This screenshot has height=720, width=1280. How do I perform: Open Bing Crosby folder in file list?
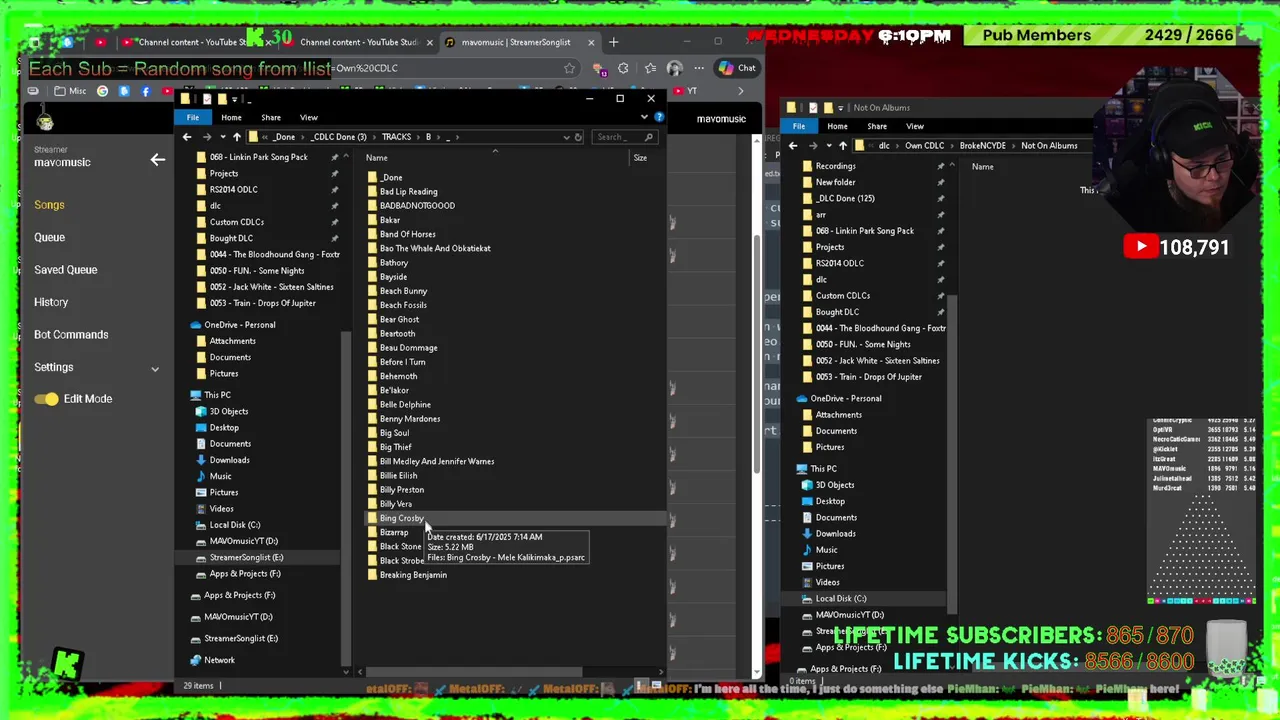pos(402,518)
